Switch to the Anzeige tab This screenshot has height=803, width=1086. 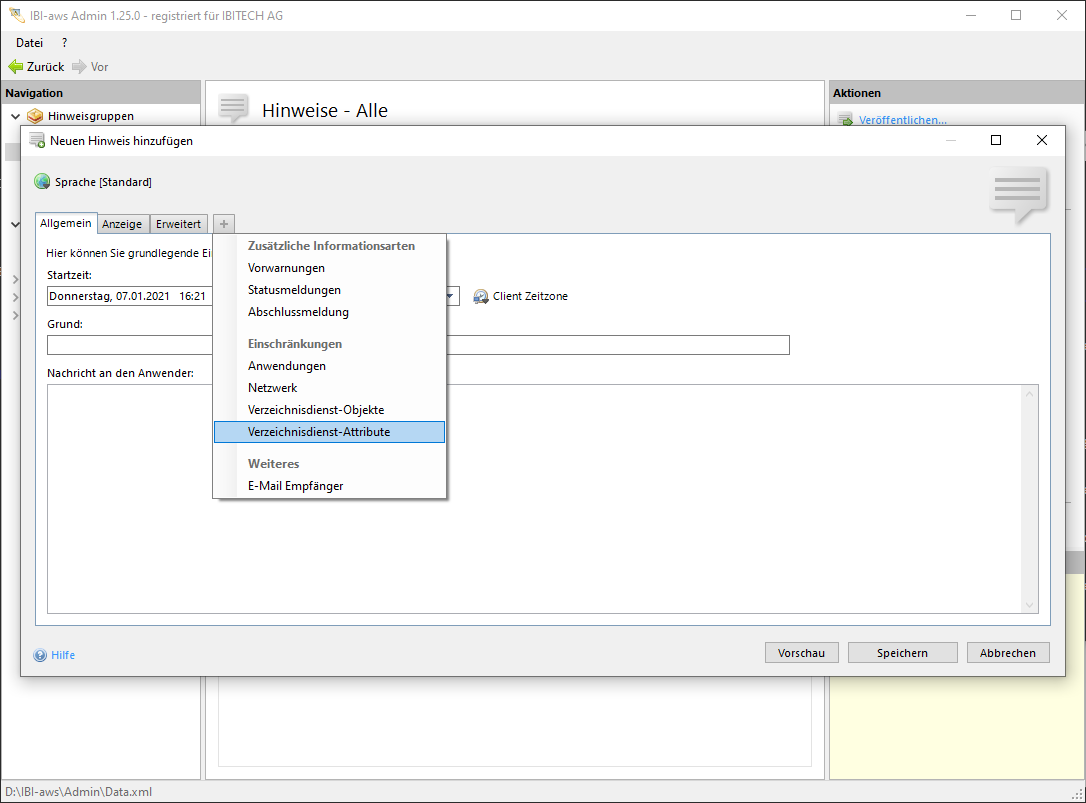122,224
